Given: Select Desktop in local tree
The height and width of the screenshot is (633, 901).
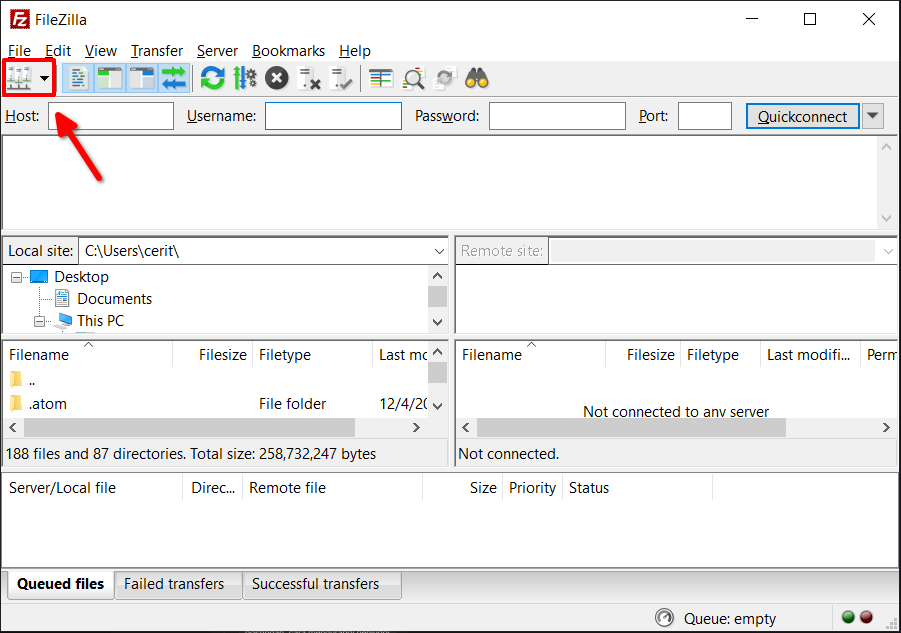Looking at the screenshot, I should point(81,277).
